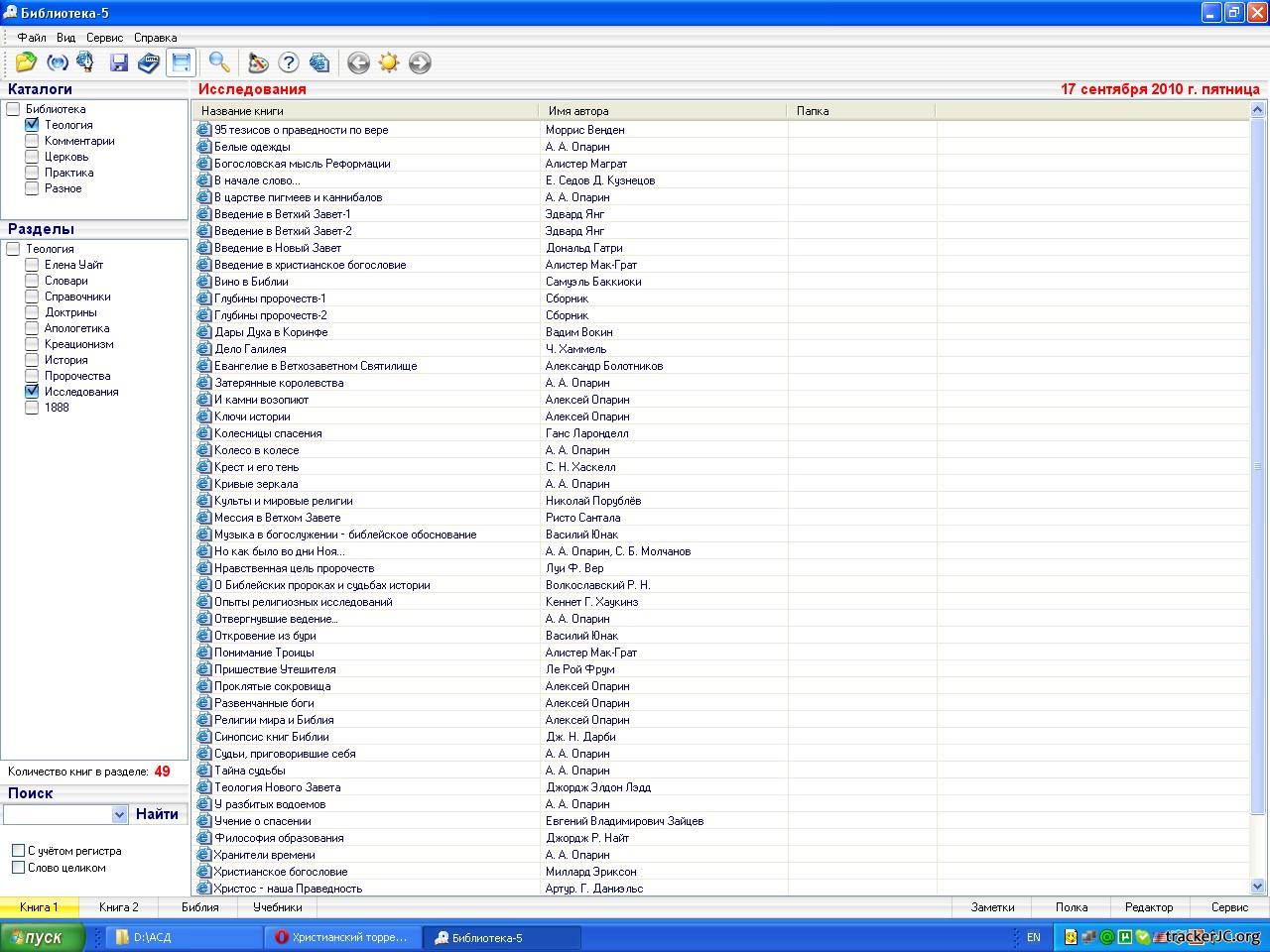The image size is (1270, 952).
Task: Click the back arrow toolbar icon
Action: tap(358, 62)
